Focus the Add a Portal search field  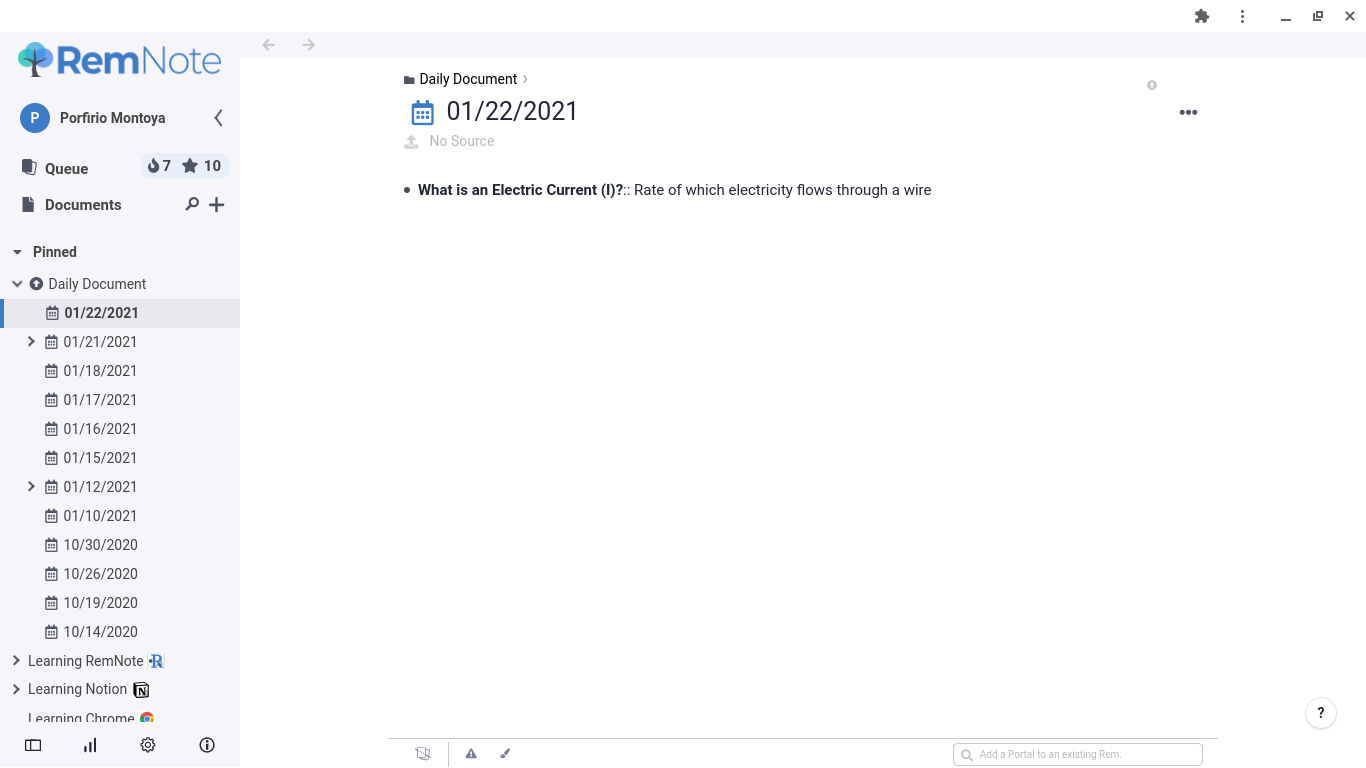[1078, 754]
